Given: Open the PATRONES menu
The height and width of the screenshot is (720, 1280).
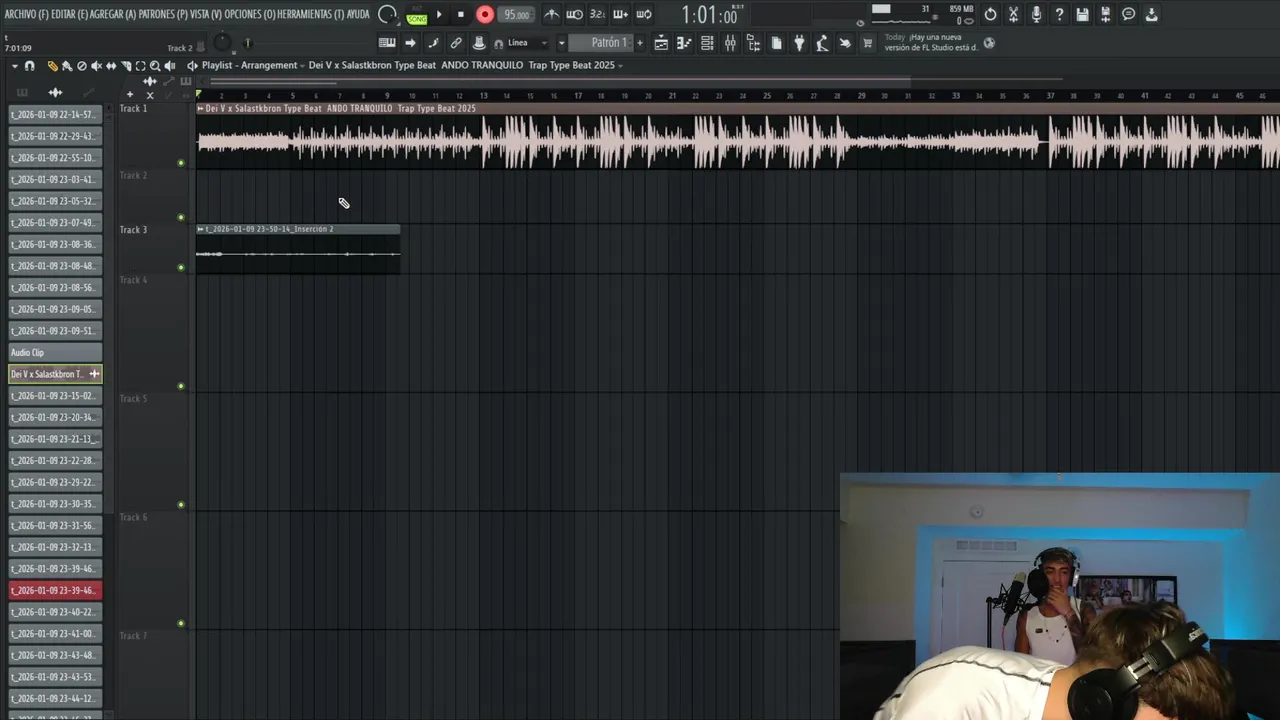Looking at the screenshot, I should pyautogui.click(x=162, y=14).
